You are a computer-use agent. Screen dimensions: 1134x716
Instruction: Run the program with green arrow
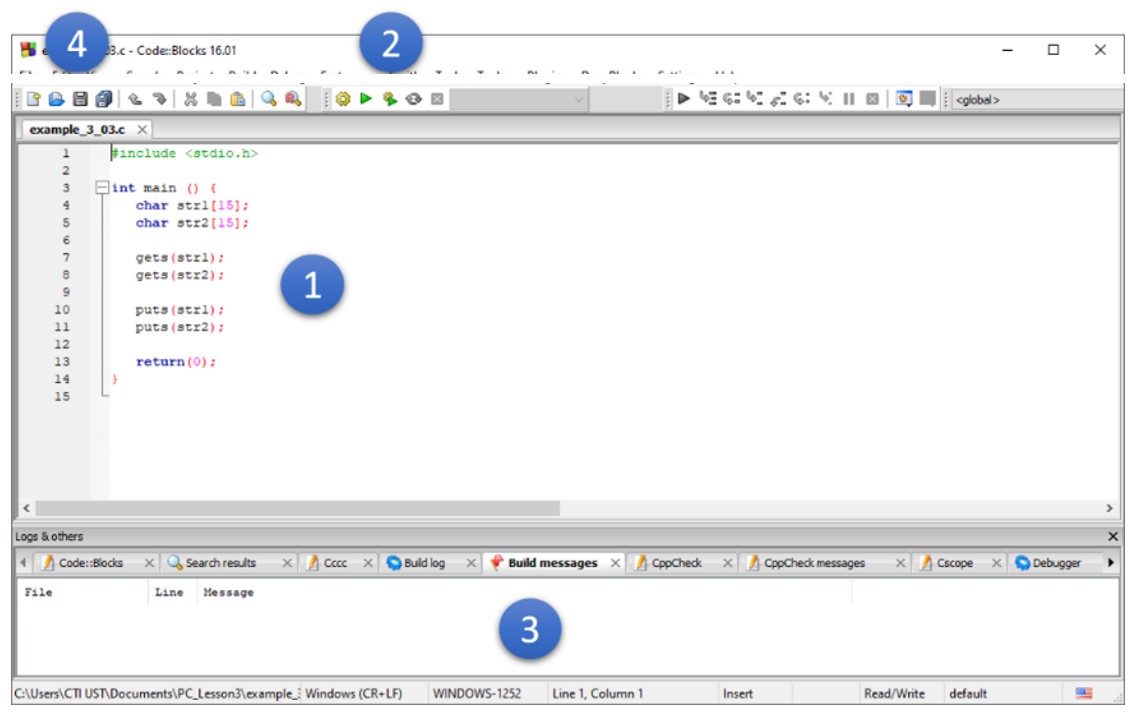tap(366, 99)
